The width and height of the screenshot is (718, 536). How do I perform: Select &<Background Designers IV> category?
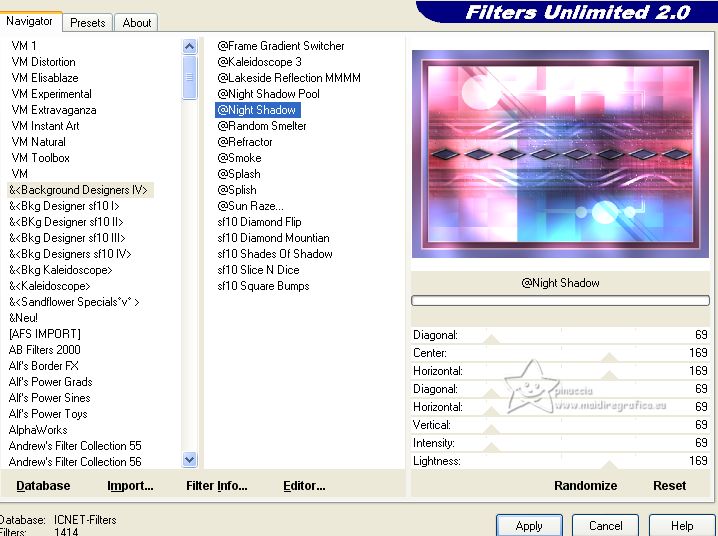tap(78, 190)
